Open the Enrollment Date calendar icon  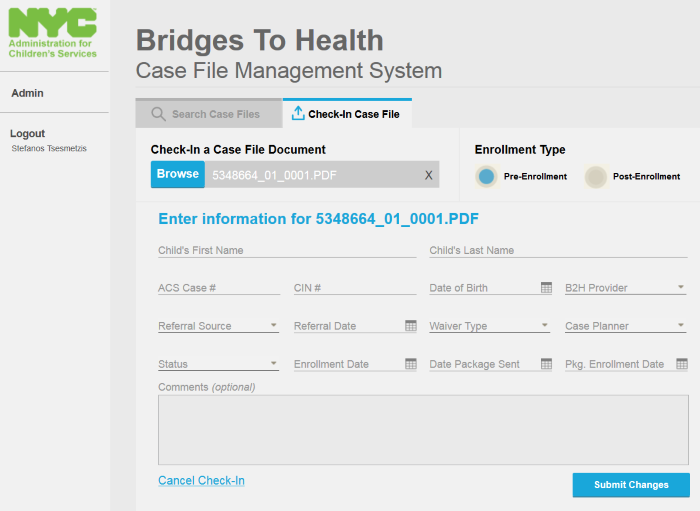point(411,364)
